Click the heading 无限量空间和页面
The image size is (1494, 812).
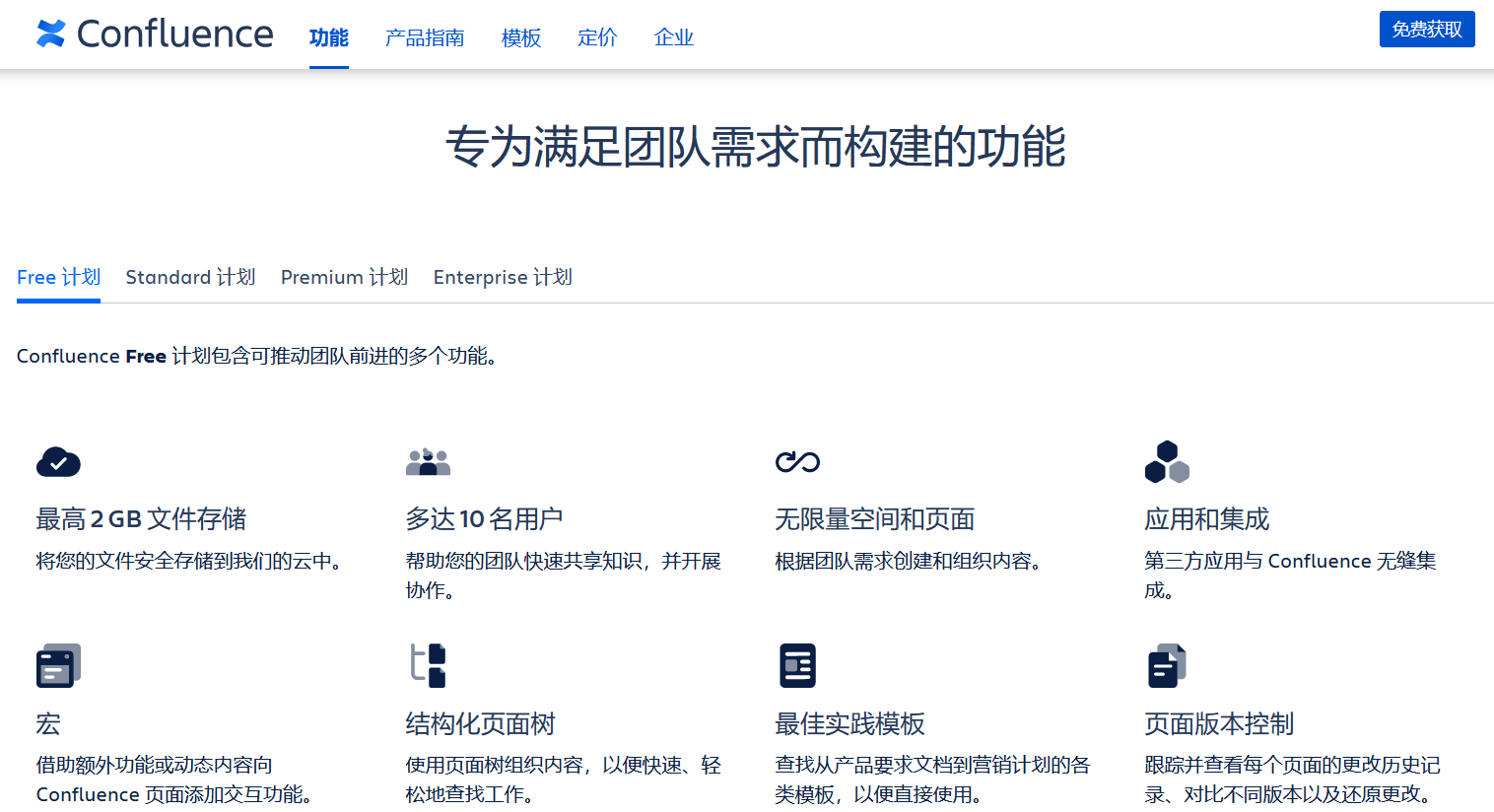875,518
